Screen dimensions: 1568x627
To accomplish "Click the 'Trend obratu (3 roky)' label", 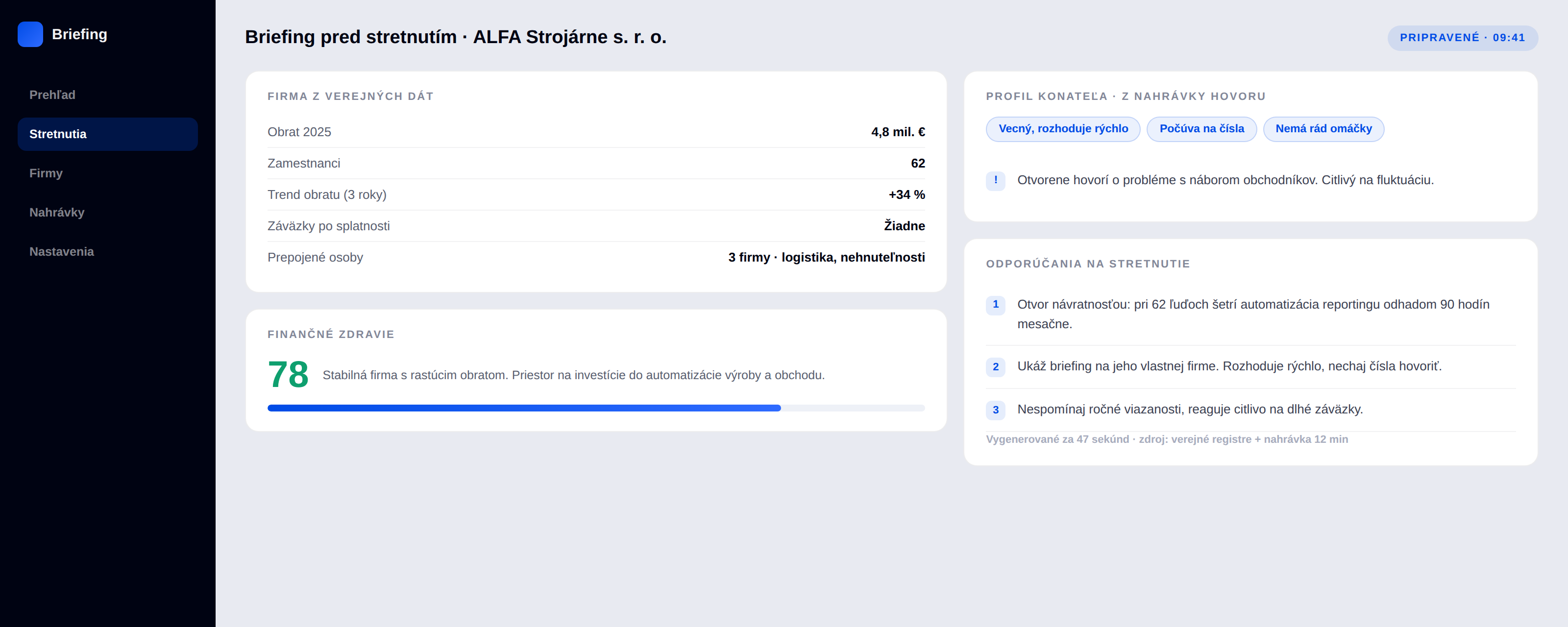I will (x=327, y=195).
